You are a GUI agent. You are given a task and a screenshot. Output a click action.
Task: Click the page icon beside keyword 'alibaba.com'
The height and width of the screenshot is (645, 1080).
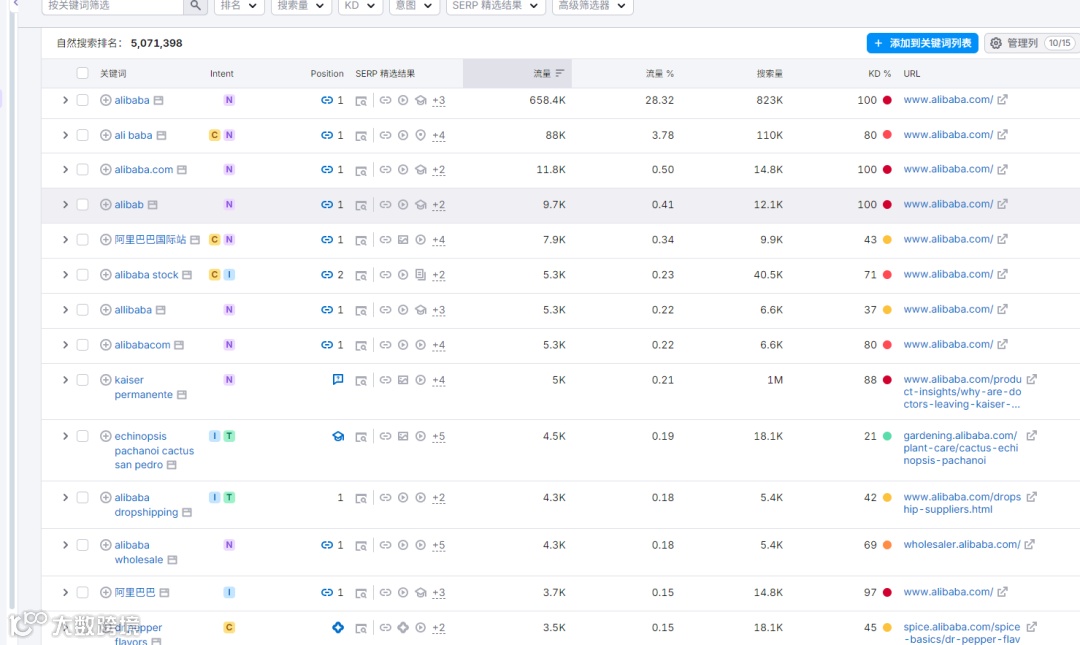click(x=182, y=170)
